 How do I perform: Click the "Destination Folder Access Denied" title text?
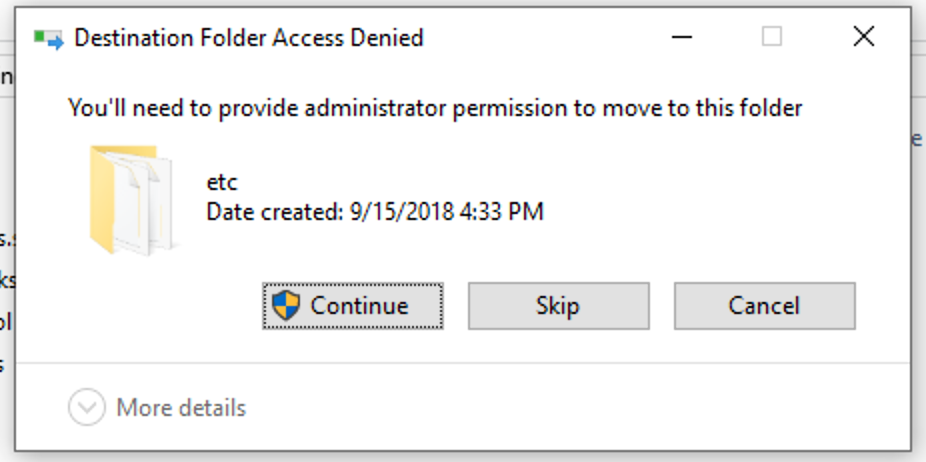(x=249, y=38)
